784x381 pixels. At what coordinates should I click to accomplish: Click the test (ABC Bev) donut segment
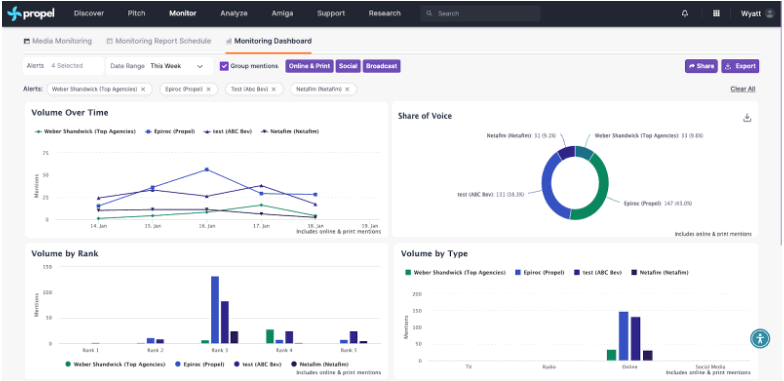click(548, 185)
